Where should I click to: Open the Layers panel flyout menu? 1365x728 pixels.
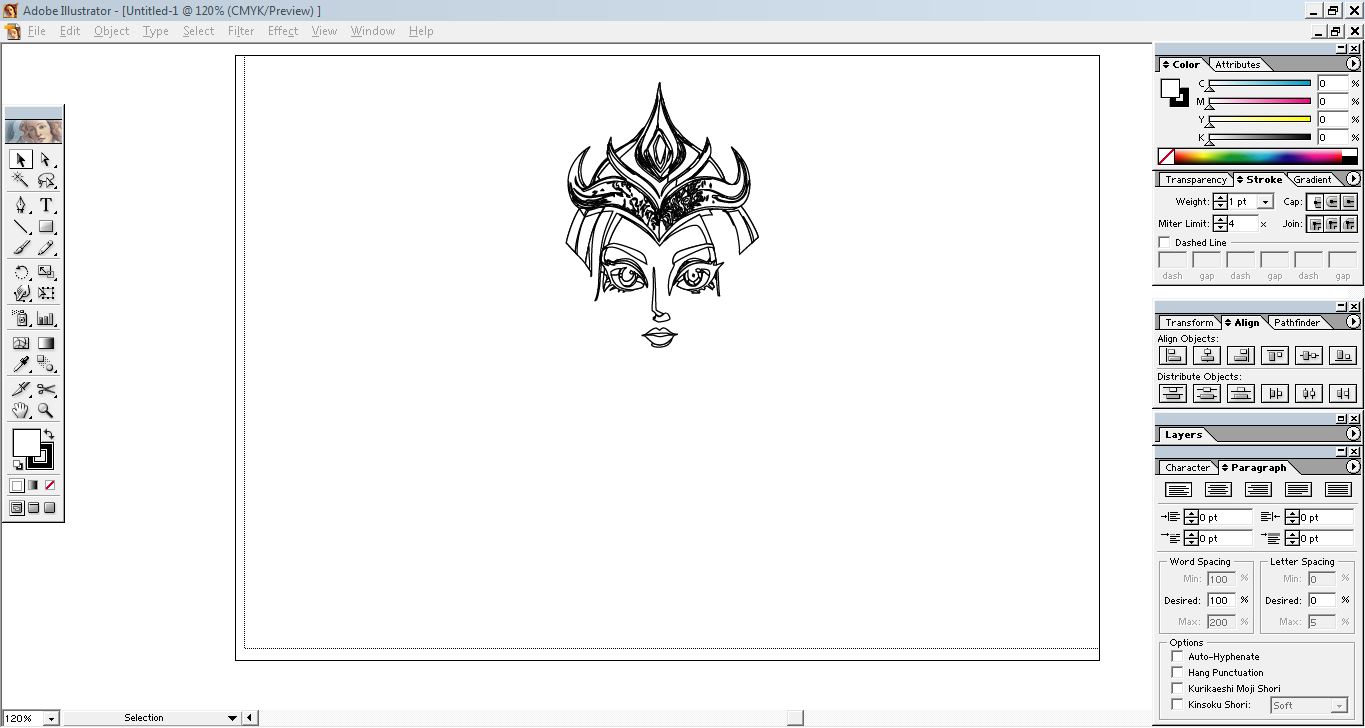click(x=1353, y=434)
